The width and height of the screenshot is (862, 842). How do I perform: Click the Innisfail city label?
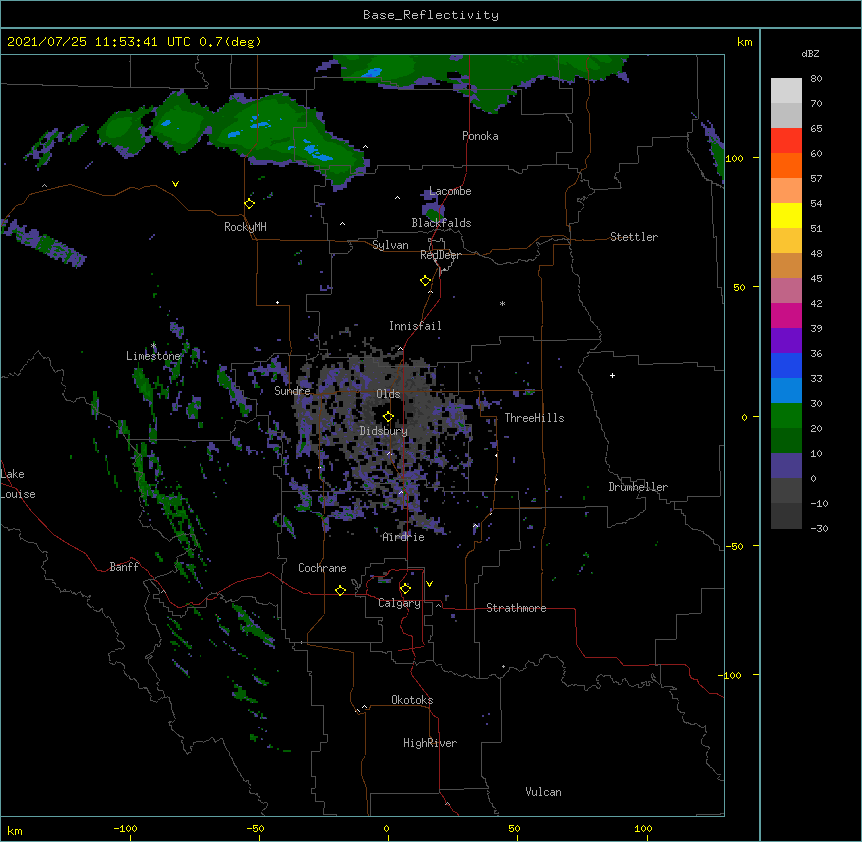click(x=415, y=326)
